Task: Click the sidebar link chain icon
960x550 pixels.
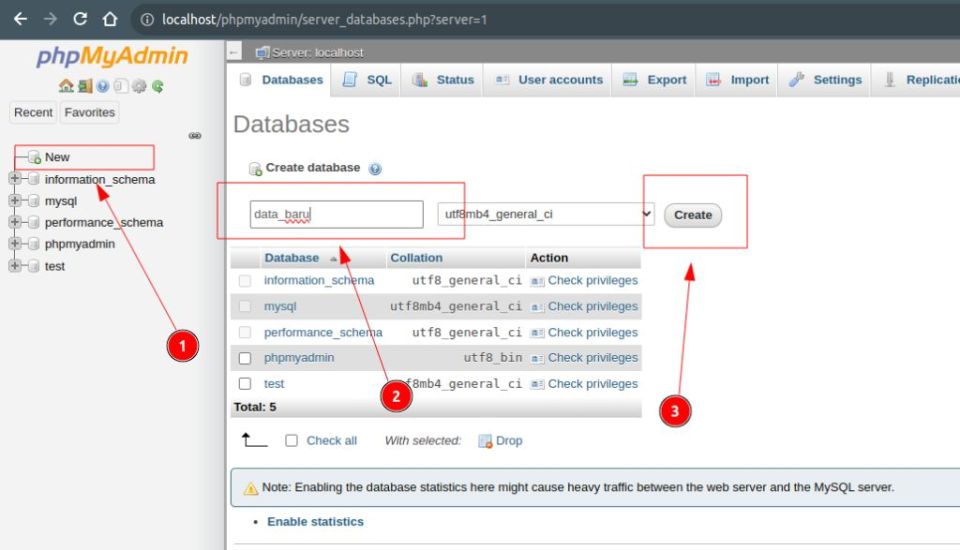Action: pyautogui.click(x=195, y=136)
